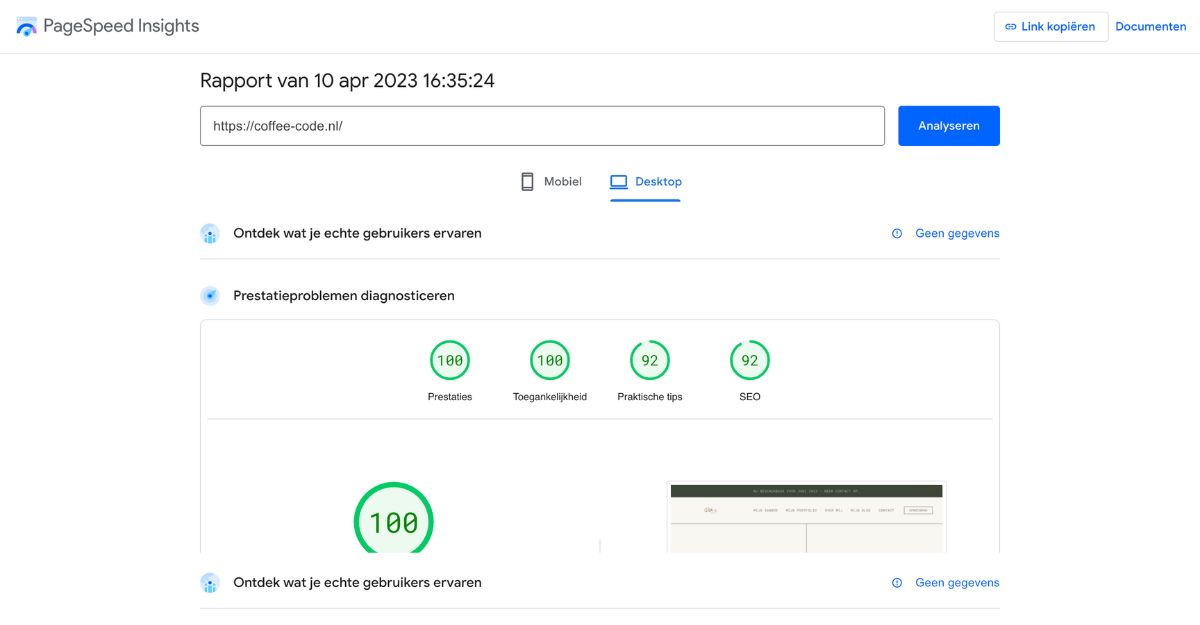Click the PageSpeed Insights logo icon
The width and height of the screenshot is (1200, 625).
pyautogui.click(x=25, y=26)
